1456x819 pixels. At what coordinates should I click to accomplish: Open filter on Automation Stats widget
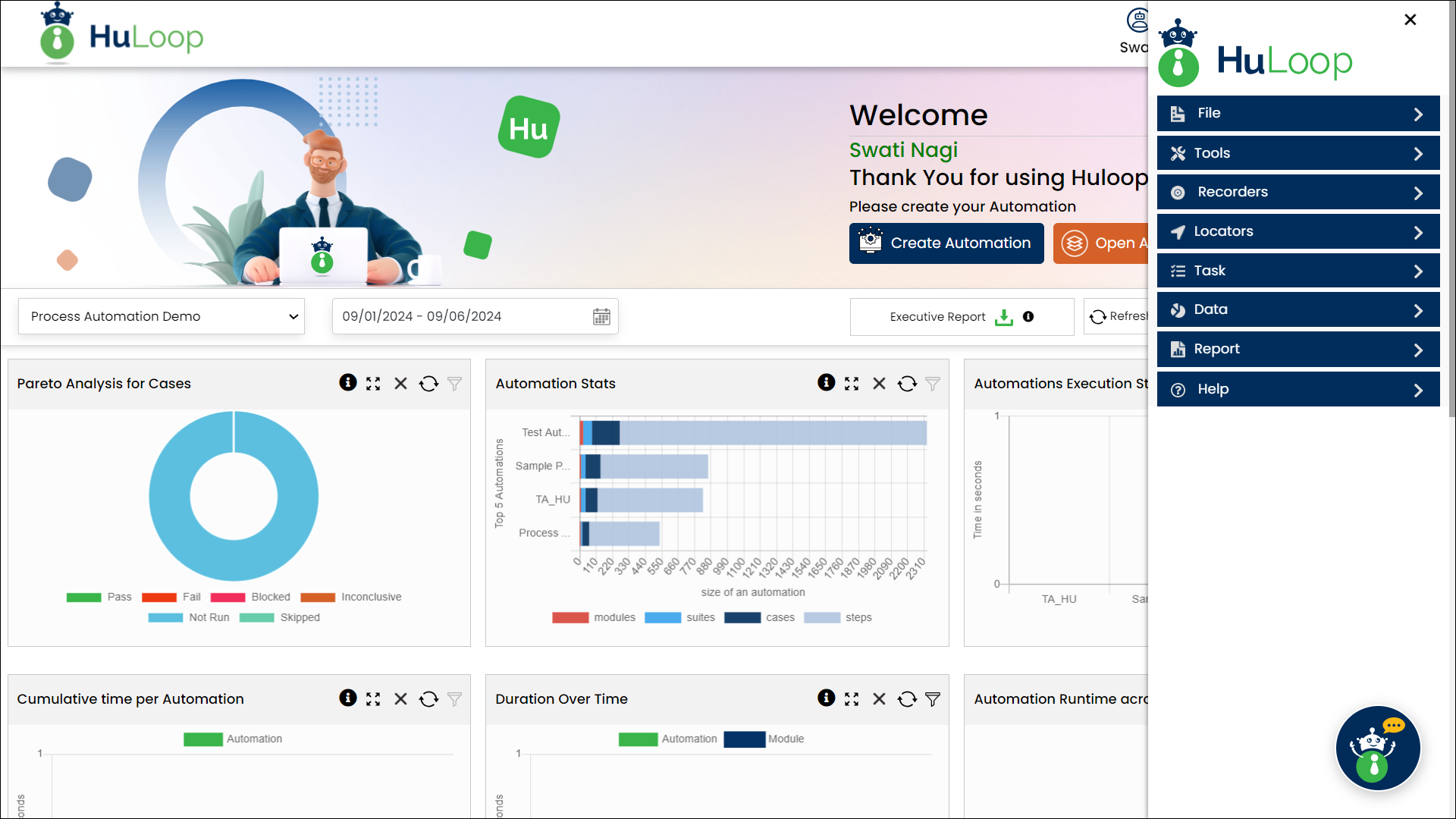point(933,384)
